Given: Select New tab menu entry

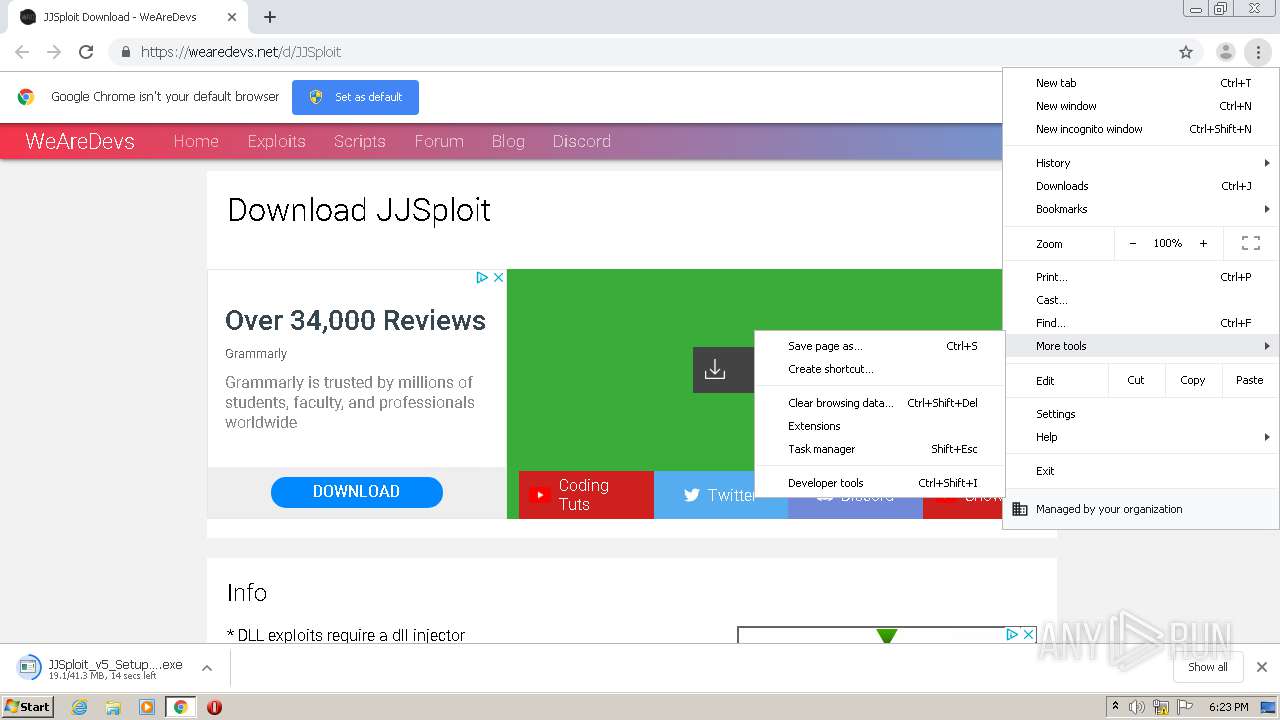Looking at the screenshot, I should click(1141, 83).
